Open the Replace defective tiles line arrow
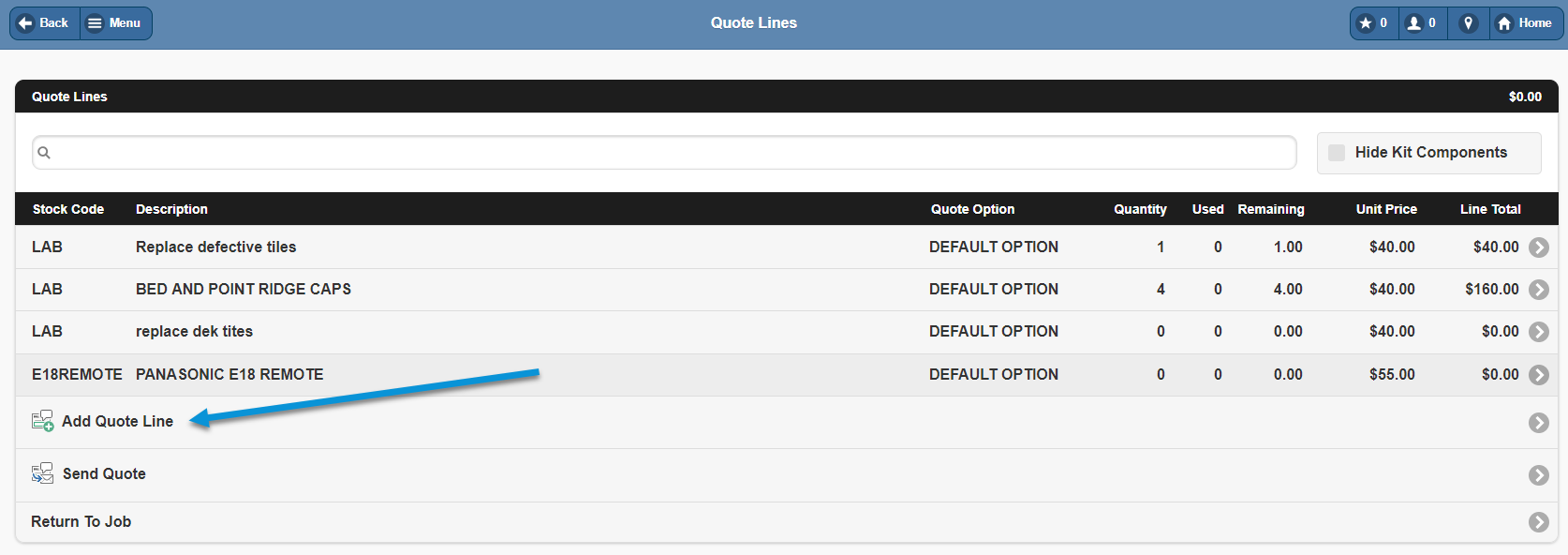Screen dimensions: 1568x555 (1538, 247)
